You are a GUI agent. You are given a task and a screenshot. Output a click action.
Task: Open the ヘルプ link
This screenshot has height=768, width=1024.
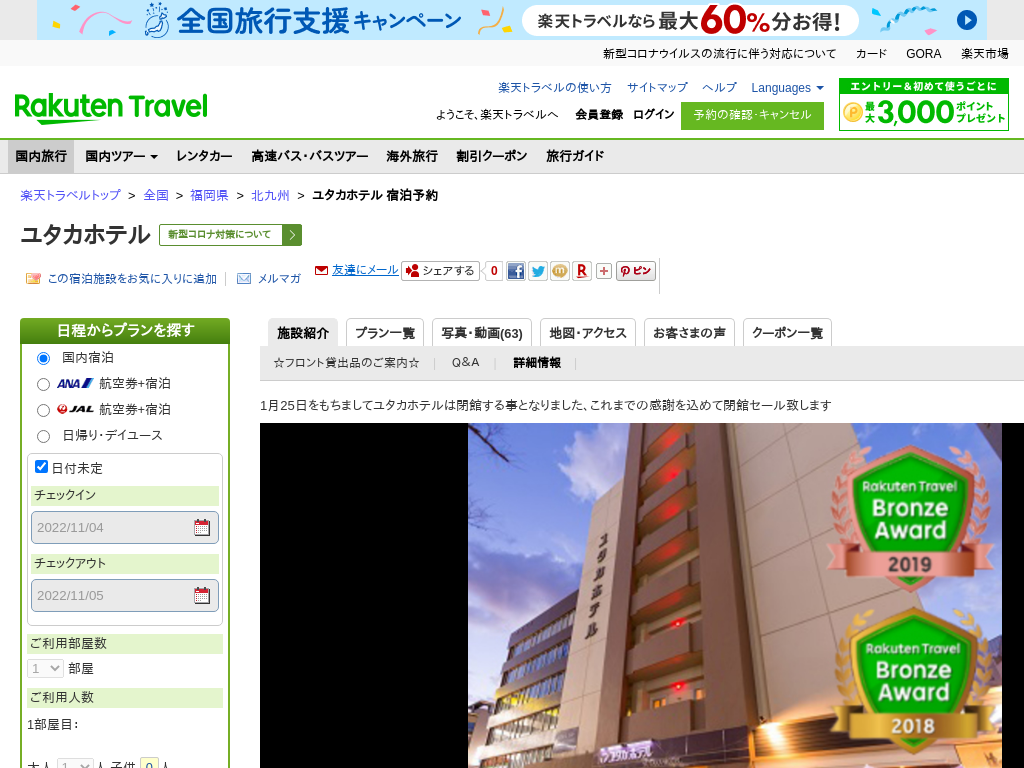click(720, 88)
